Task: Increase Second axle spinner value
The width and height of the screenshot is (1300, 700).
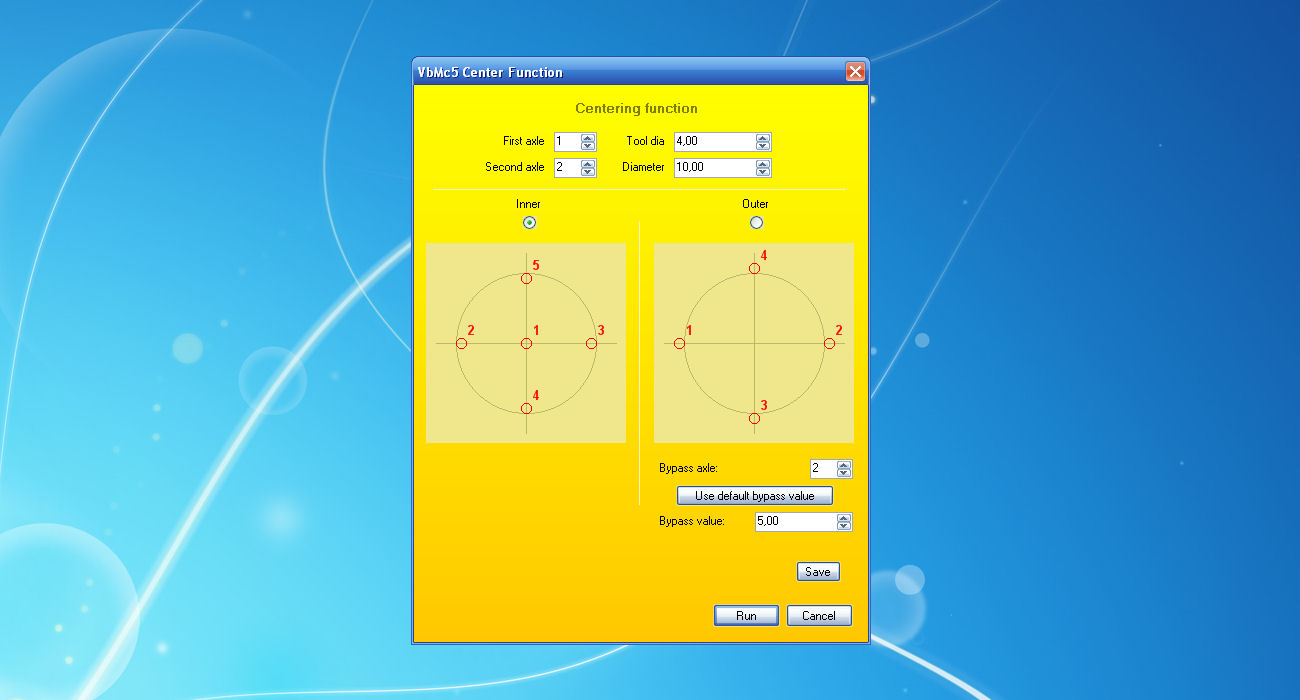Action: (588, 163)
